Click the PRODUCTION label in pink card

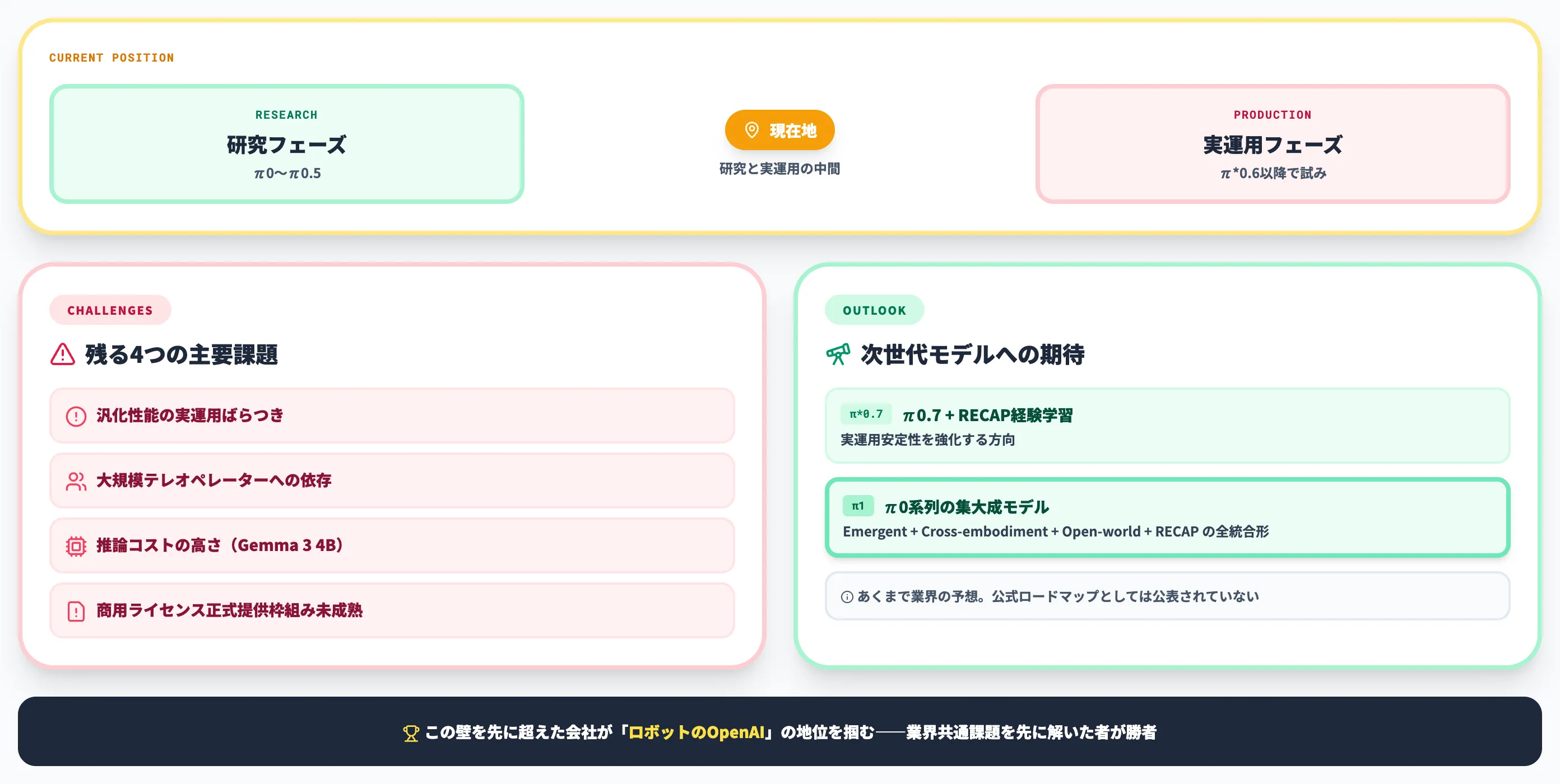1273,114
